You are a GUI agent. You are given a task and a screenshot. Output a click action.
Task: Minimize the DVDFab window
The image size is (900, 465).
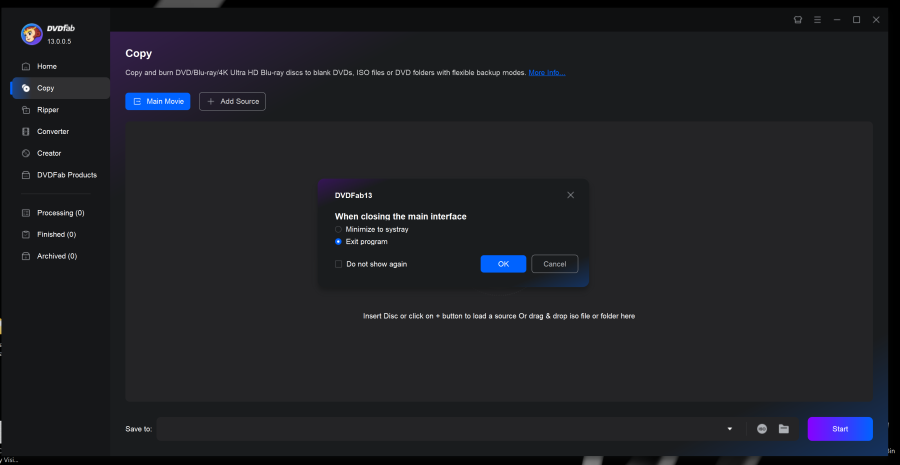(837, 20)
